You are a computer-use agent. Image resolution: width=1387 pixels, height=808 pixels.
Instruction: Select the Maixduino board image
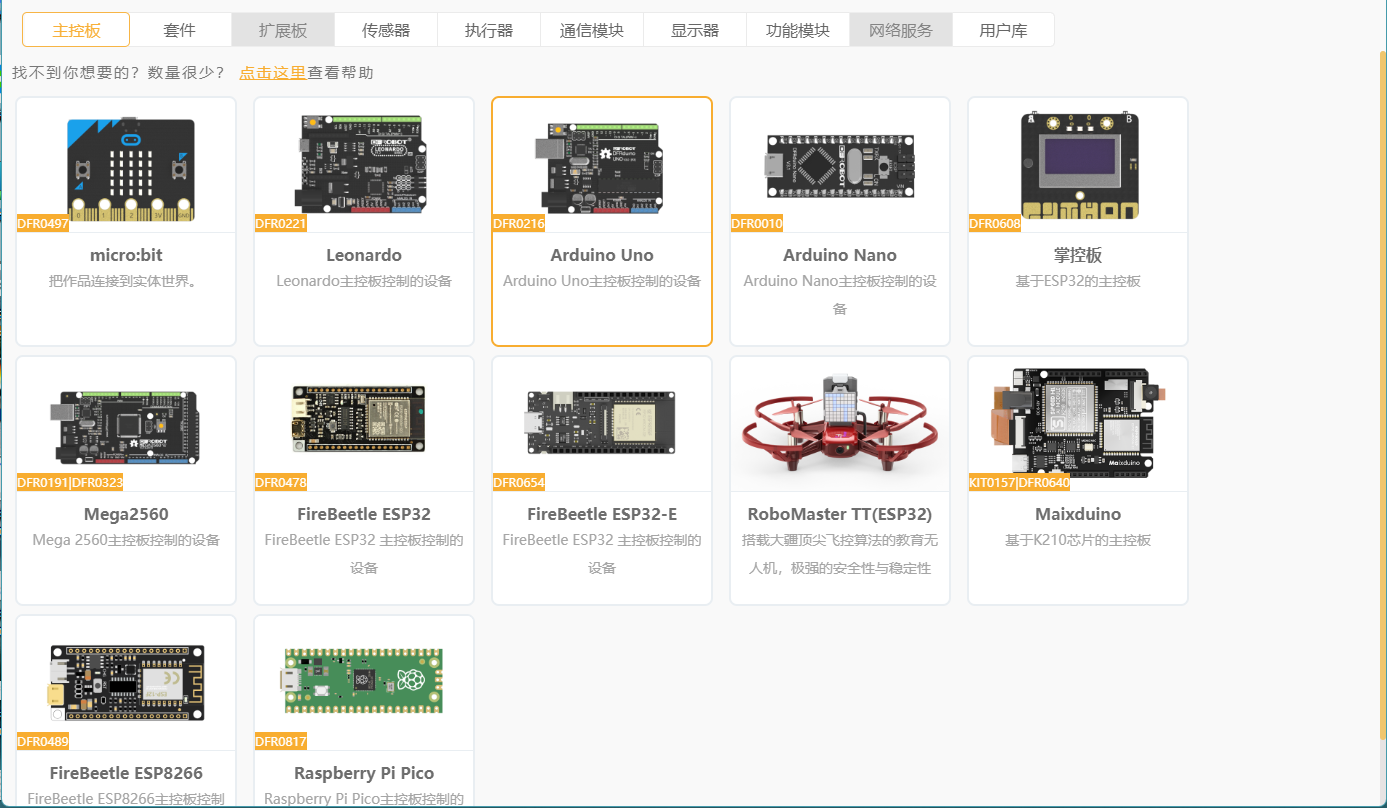(x=1078, y=424)
